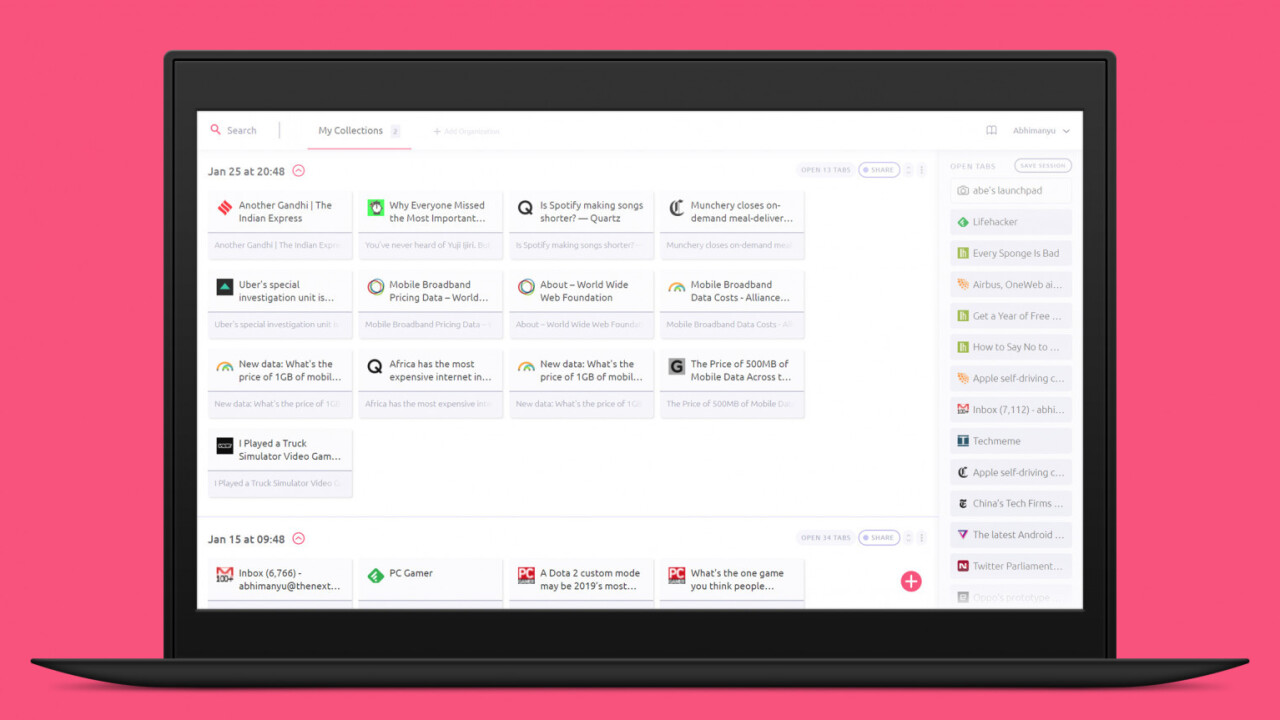Collapse the Jan 25 at 20:48 collection

click(298, 171)
